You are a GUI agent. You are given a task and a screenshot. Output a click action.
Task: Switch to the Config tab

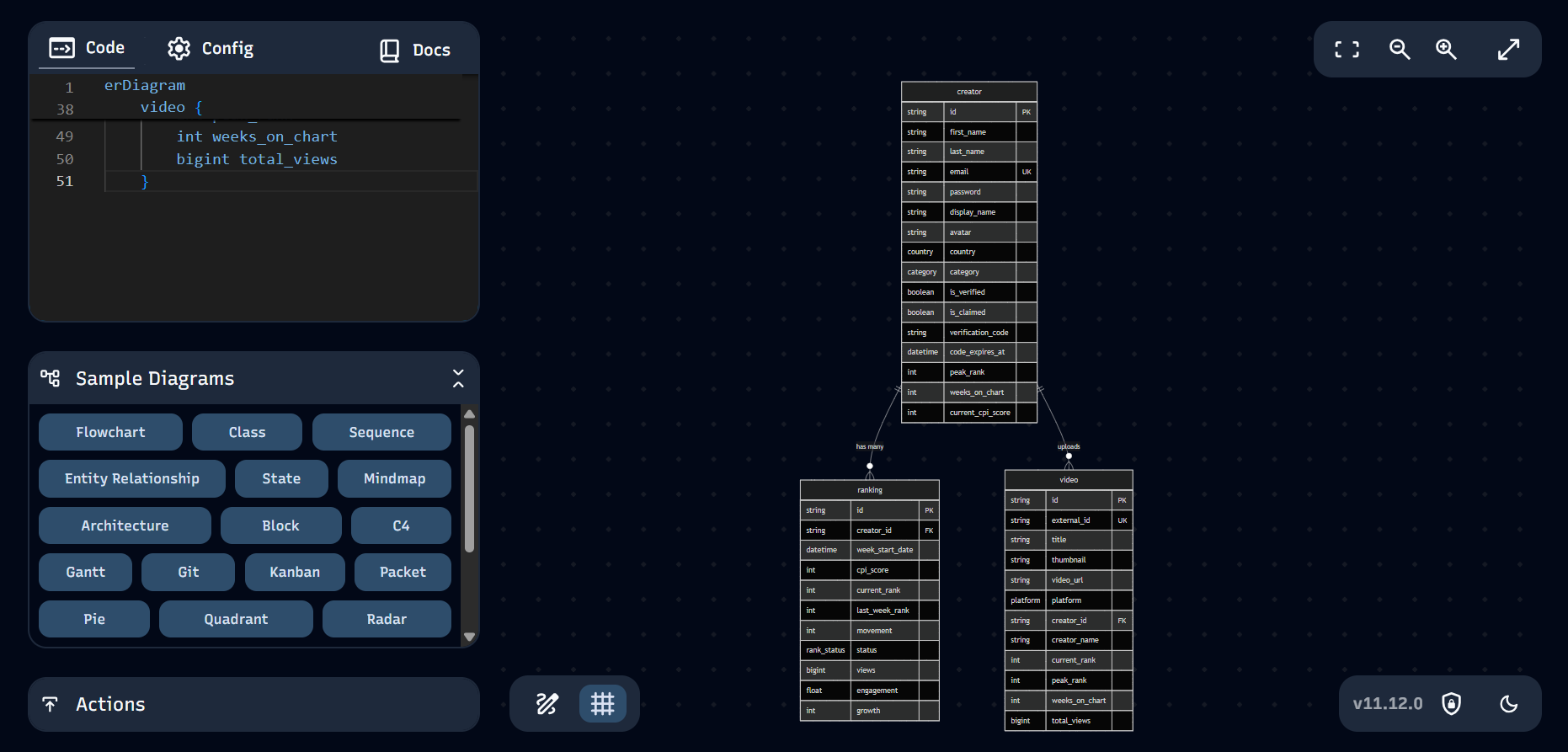(211, 49)
